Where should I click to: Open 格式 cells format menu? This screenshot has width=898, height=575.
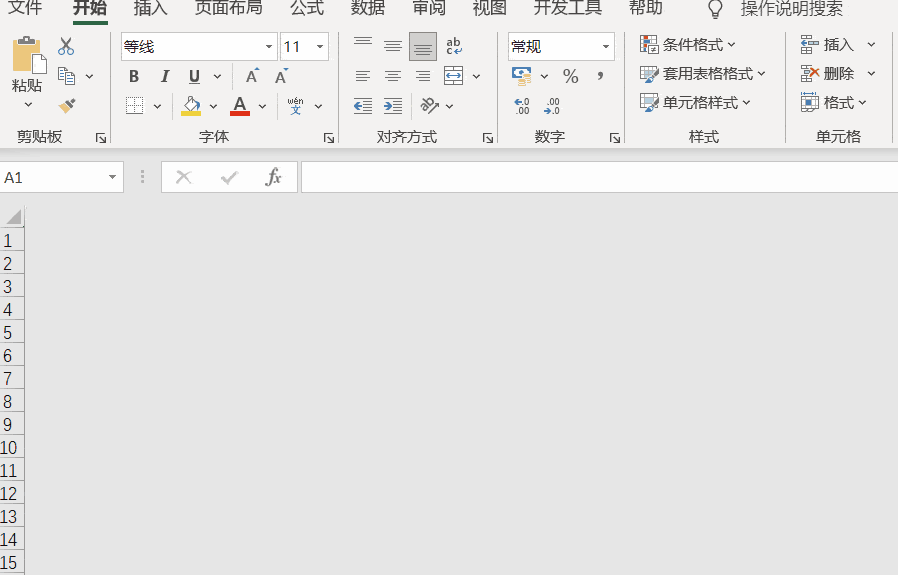tap(833, 103)
